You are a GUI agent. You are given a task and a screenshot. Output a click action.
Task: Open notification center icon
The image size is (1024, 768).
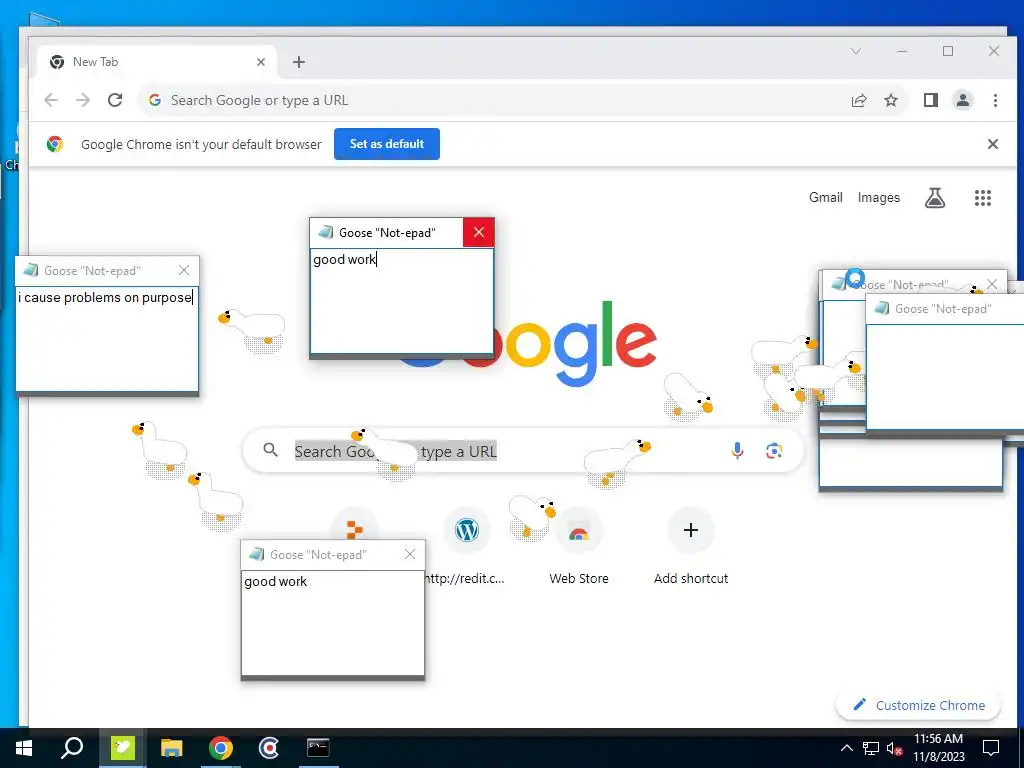coord(991,748)
